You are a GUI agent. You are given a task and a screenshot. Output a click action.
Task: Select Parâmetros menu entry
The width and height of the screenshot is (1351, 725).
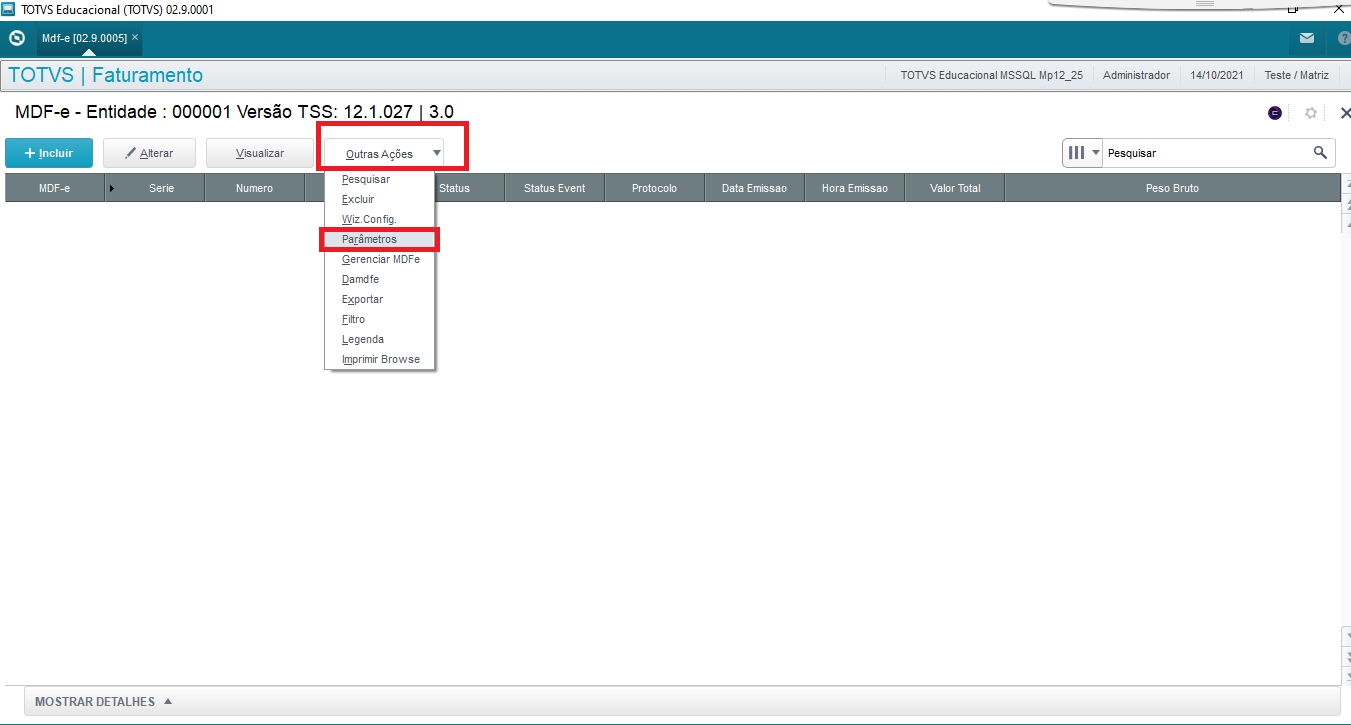379,240
